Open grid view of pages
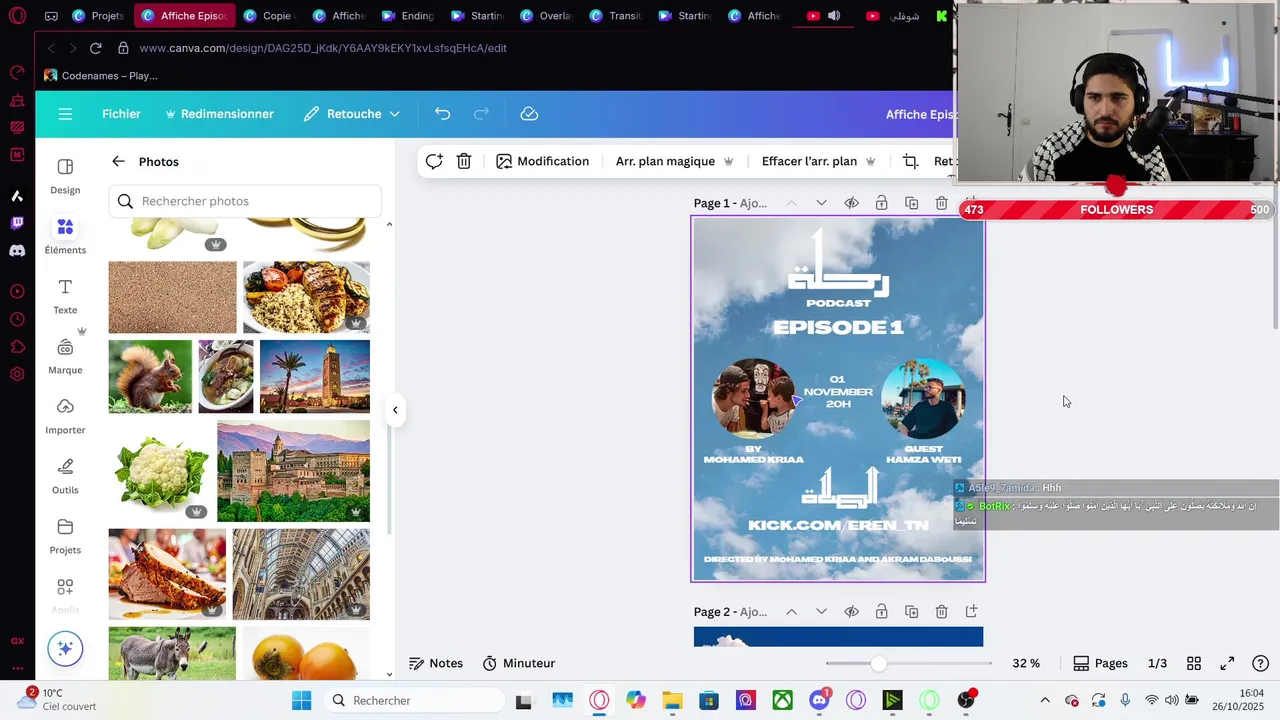This screenshot has height=720, width=1280. coord(1194,663)
